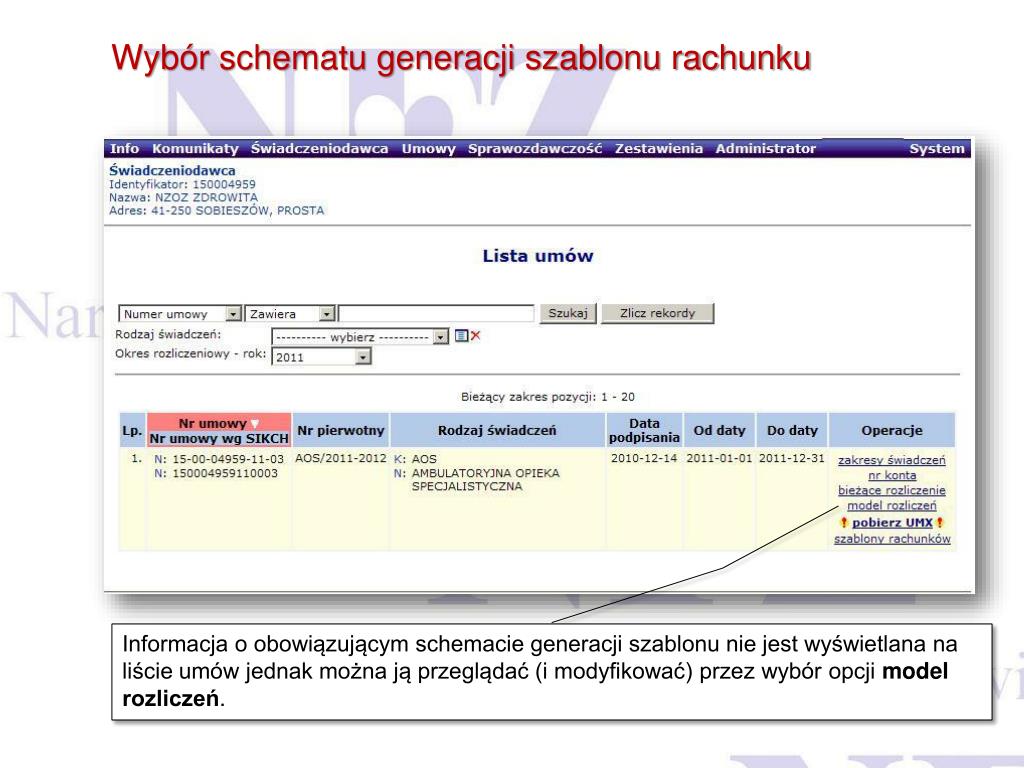Click the Od daty column header
This screenshot has width=1024, height=768.
pyautogui.click(x=719, y=430)
